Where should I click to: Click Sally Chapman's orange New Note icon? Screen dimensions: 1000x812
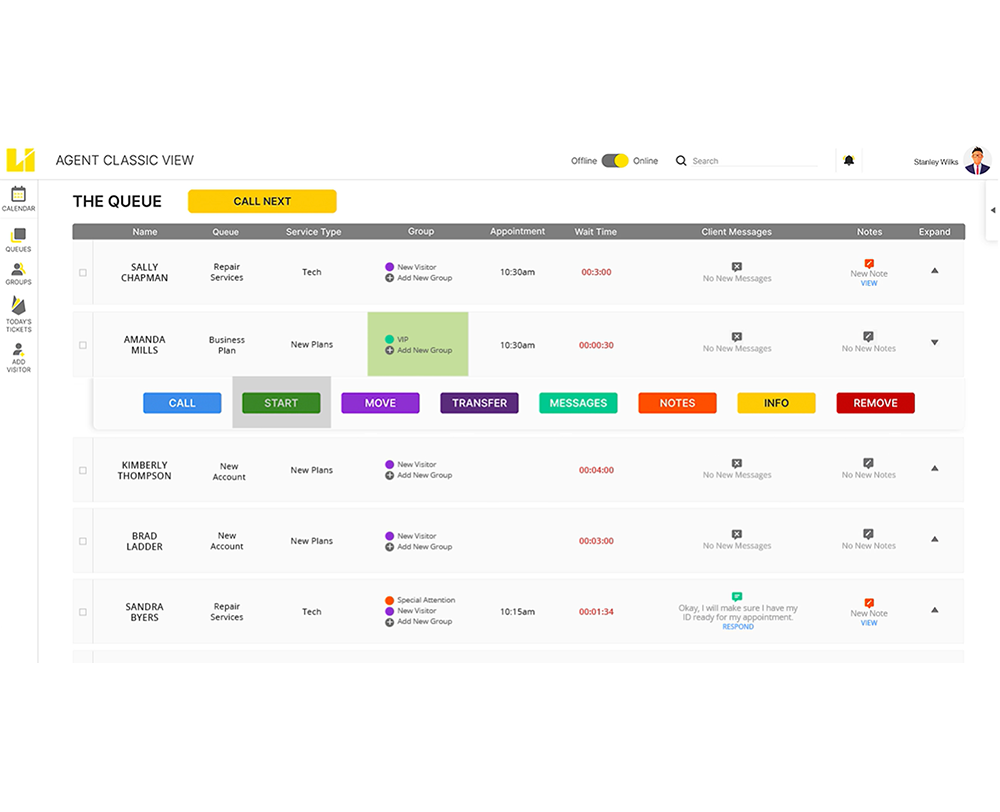pyautogui.click(x=869, y=263)
